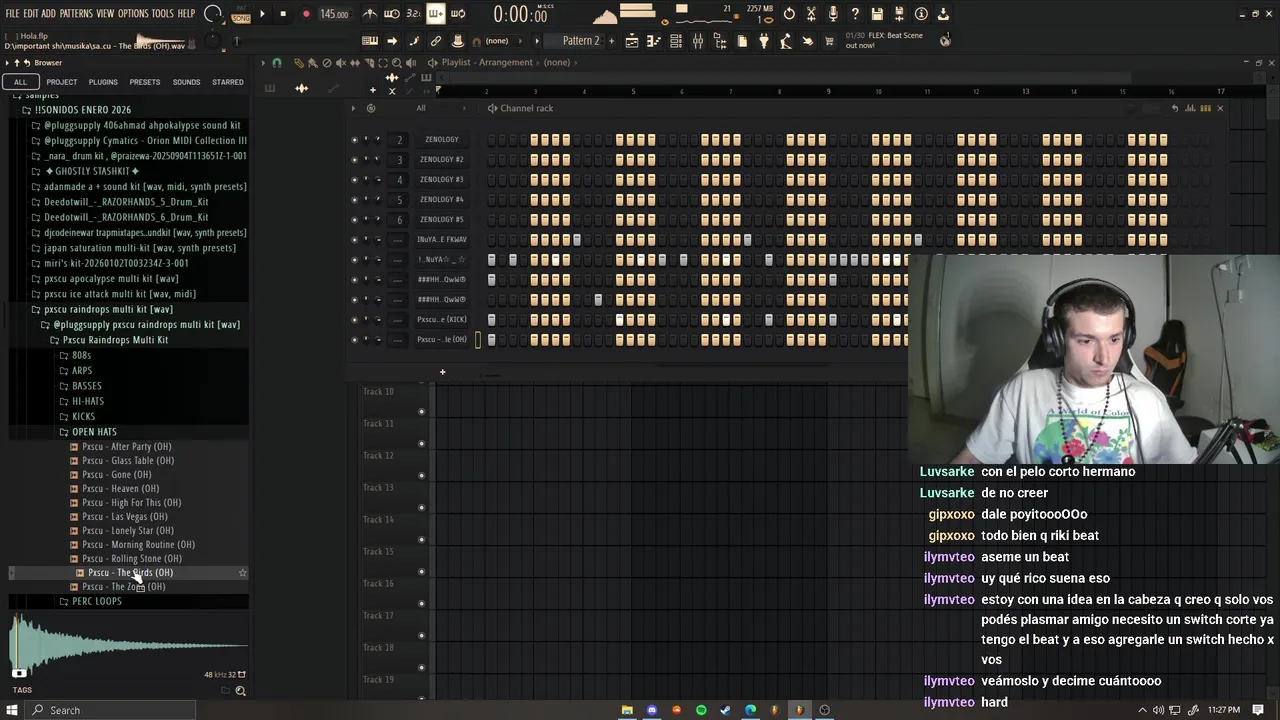Viewport: 1280px width, 720px height.
Task: Select the PRESETS browser tab
Action: (x=144, y=82)
